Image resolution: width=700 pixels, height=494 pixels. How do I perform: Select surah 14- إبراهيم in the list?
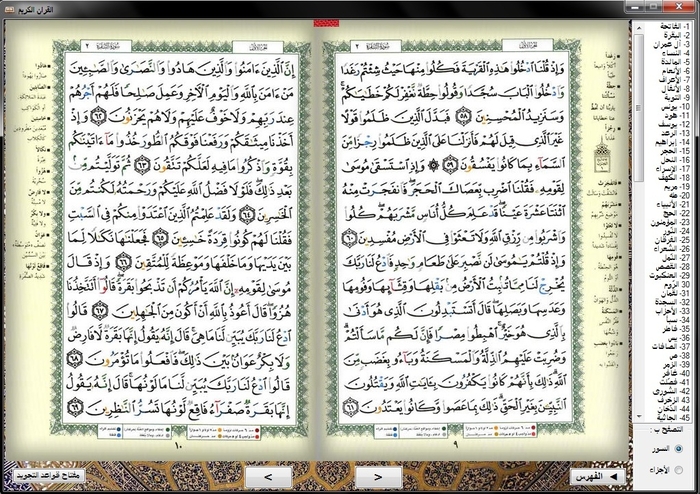pos(673,142)
